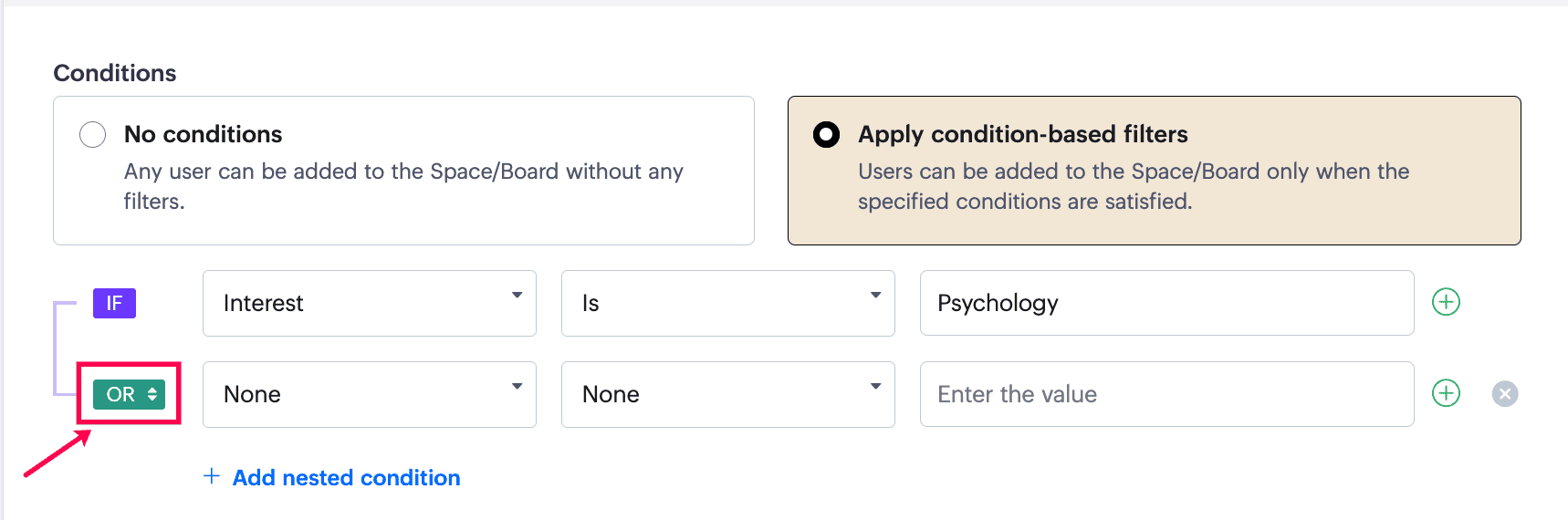Click the purple IF badge
Viewport: 1568px width, 520px height.
[114, 303]
